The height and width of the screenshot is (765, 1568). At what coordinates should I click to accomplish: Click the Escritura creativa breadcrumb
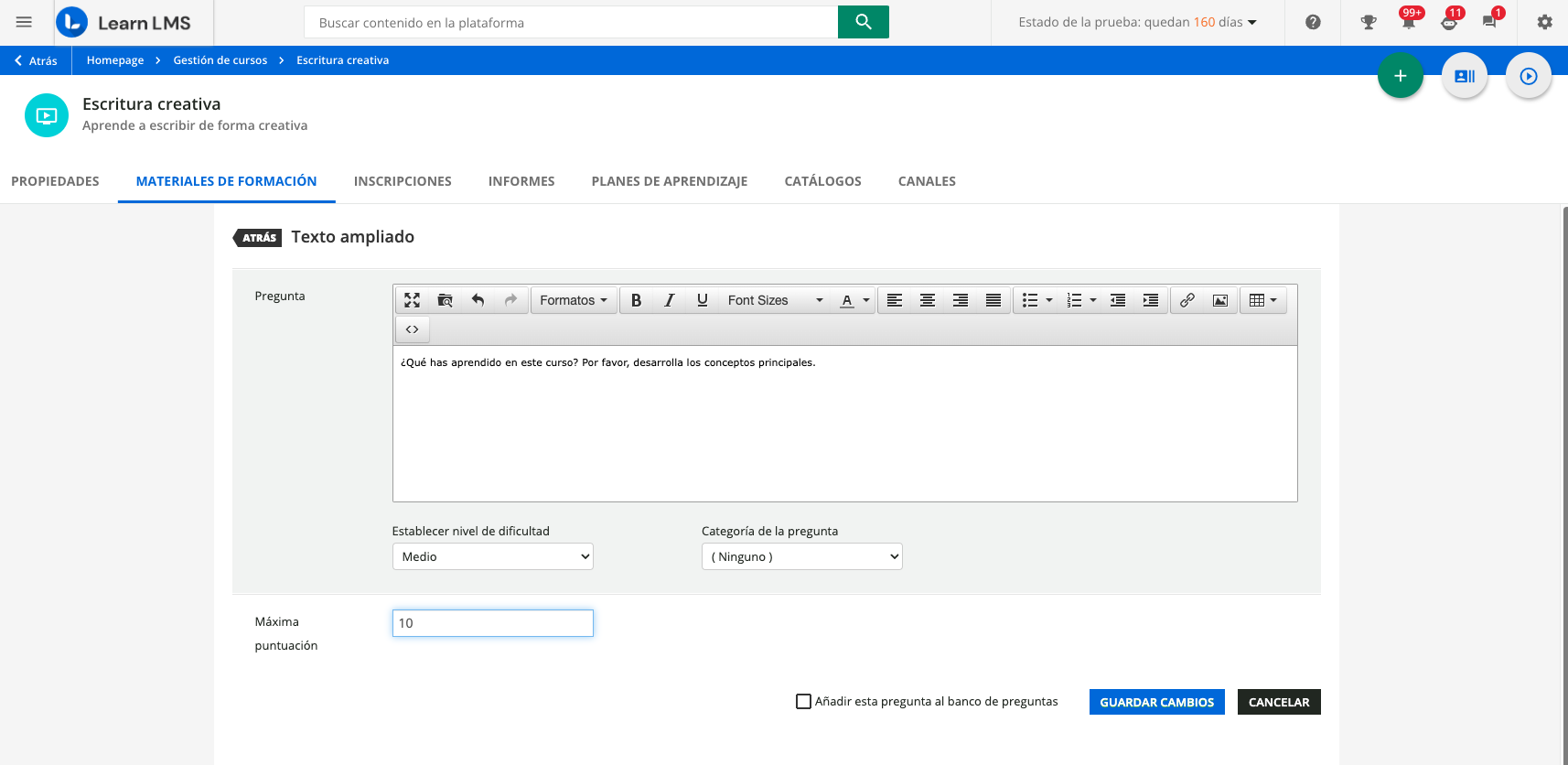(x=343, y=60)
